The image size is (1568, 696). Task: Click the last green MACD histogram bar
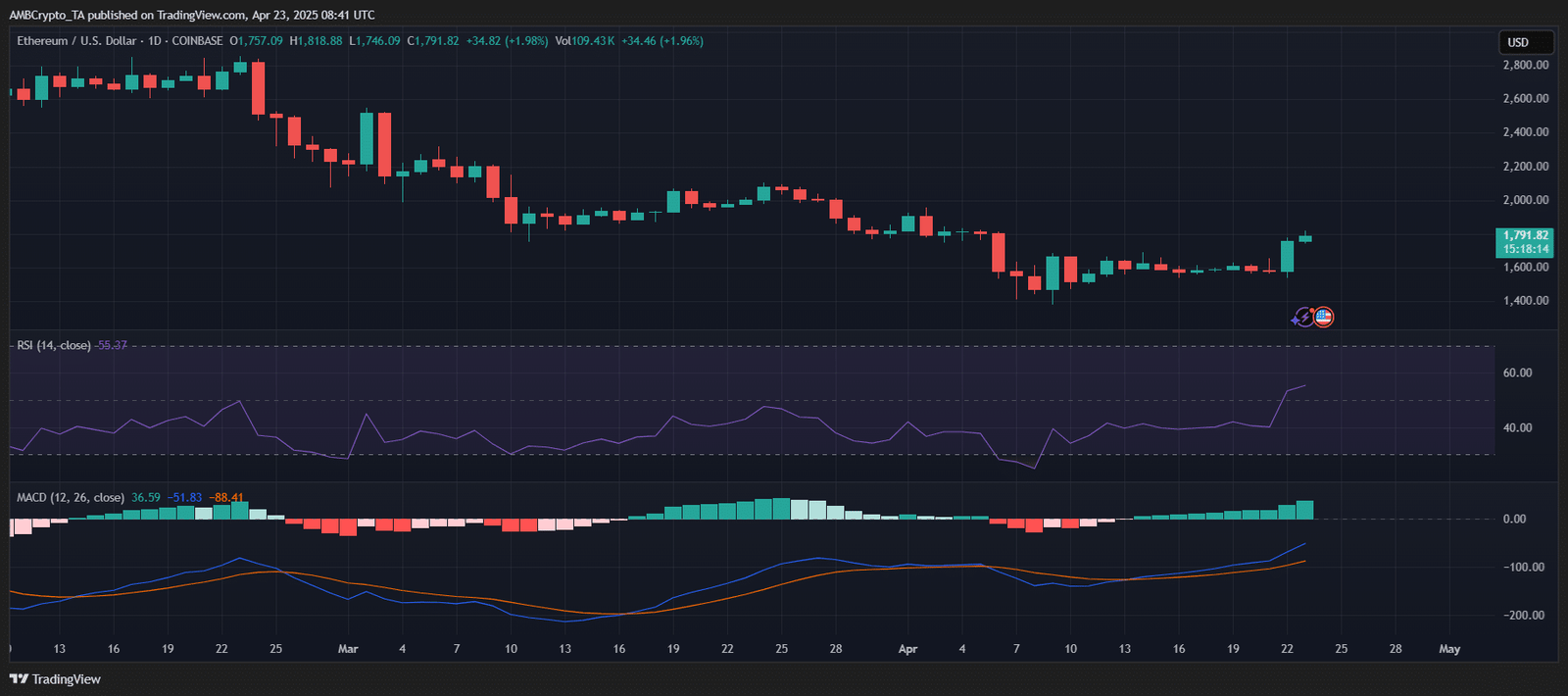pos(1304,510)
